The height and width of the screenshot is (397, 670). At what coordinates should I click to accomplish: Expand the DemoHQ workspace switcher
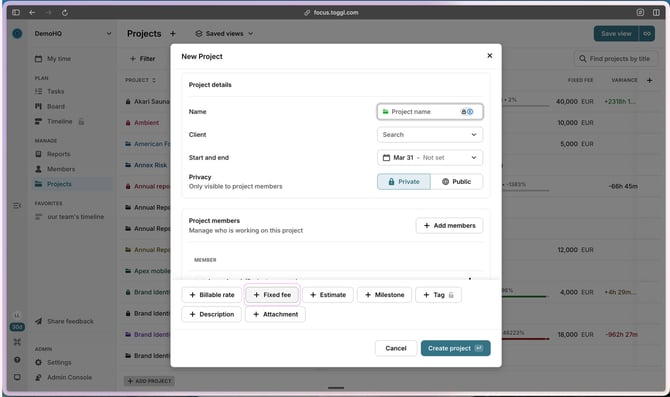(73, 33)
